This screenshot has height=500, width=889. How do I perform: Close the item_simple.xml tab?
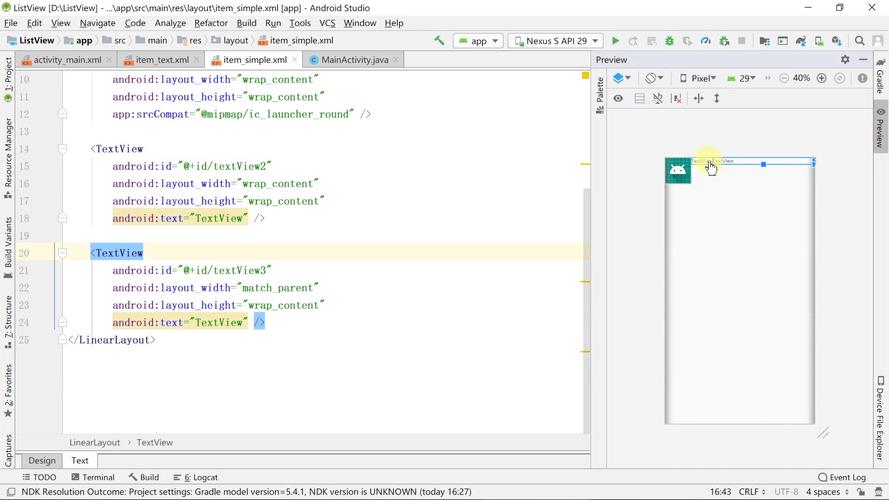click(x=294, y=60)
